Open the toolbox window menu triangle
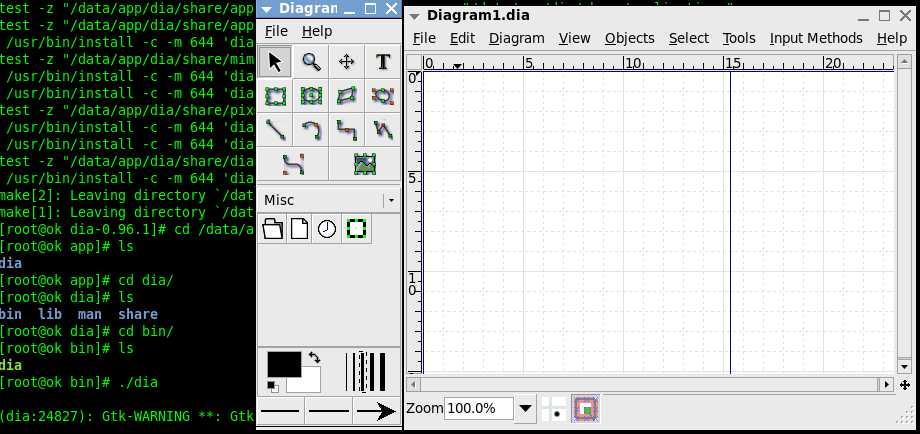This screenshot has height=434, width=920. 266,9
